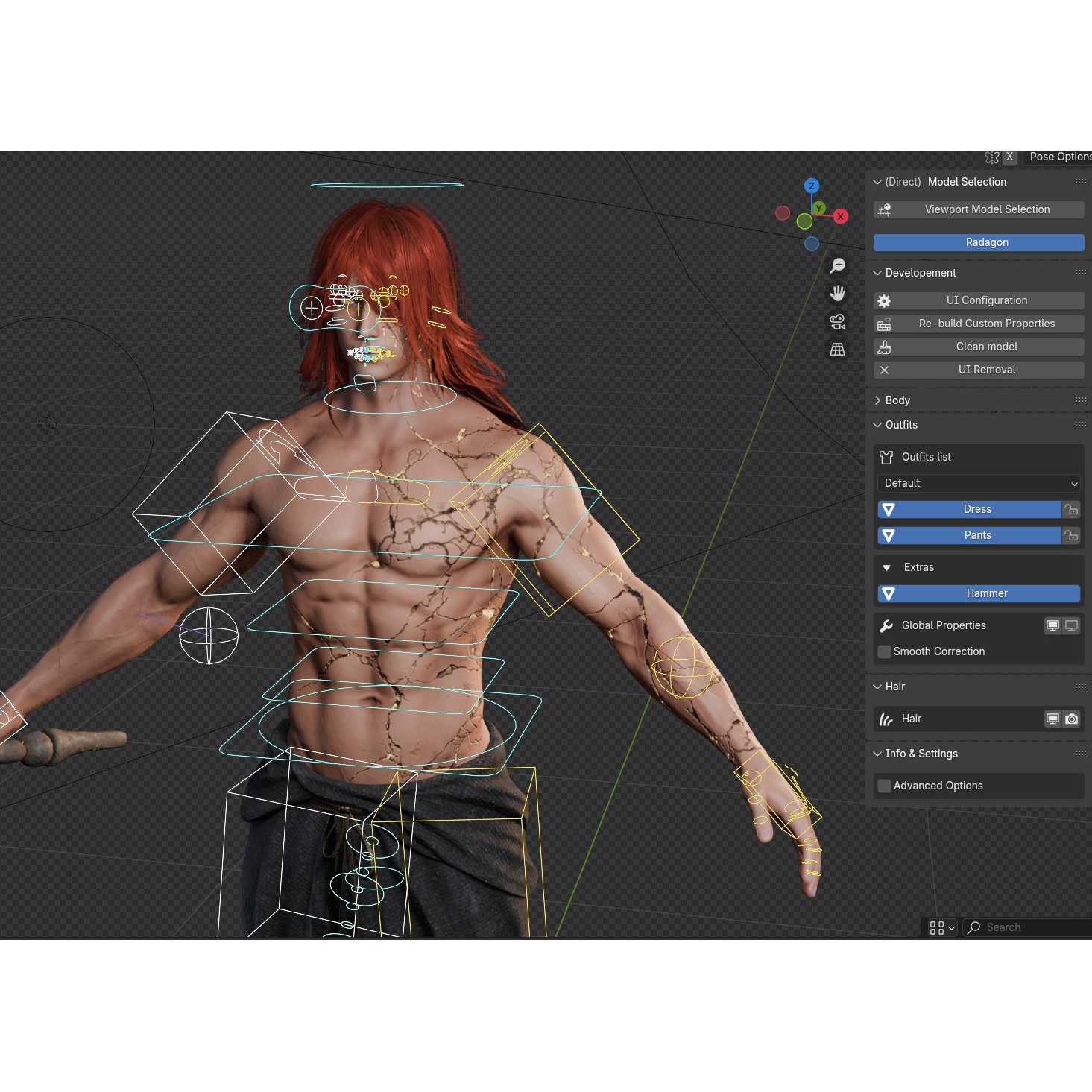Screen dimensions: 1092x1092
Task: Click the green Y axis gizmo handle
Action: point(819,208)
